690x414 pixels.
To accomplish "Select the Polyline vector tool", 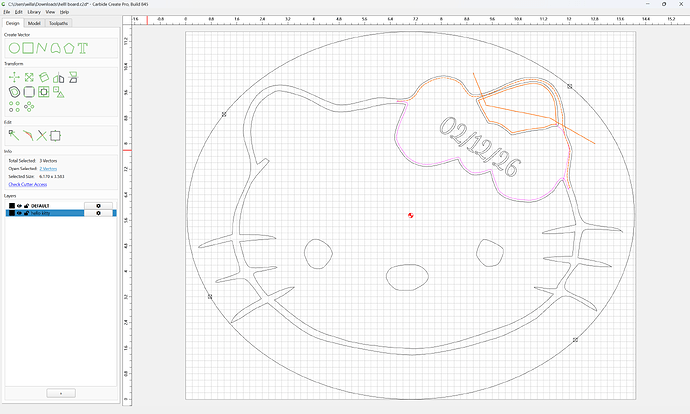I will coord(42,48).
